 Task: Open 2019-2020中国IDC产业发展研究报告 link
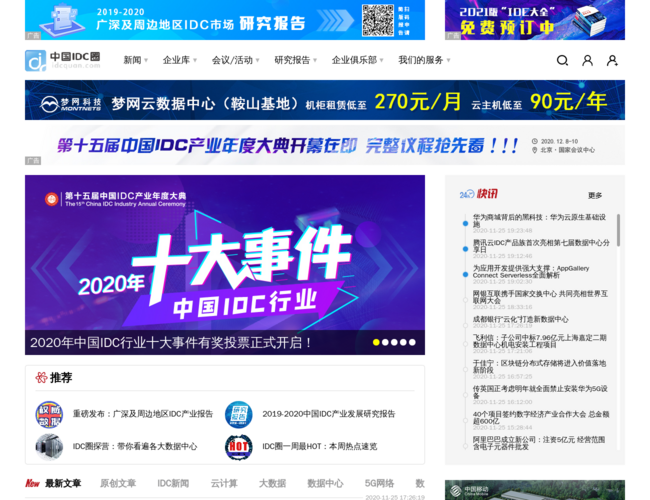329,414
